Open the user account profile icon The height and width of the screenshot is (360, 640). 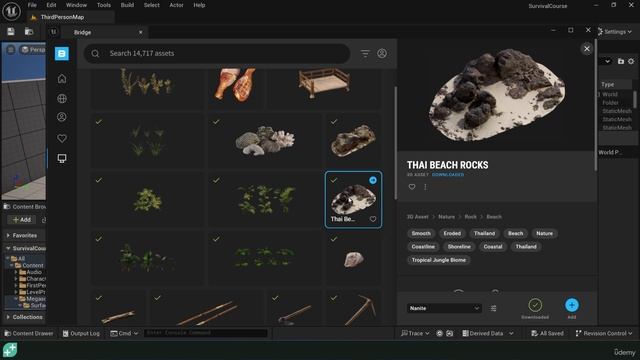click(382, 53)
